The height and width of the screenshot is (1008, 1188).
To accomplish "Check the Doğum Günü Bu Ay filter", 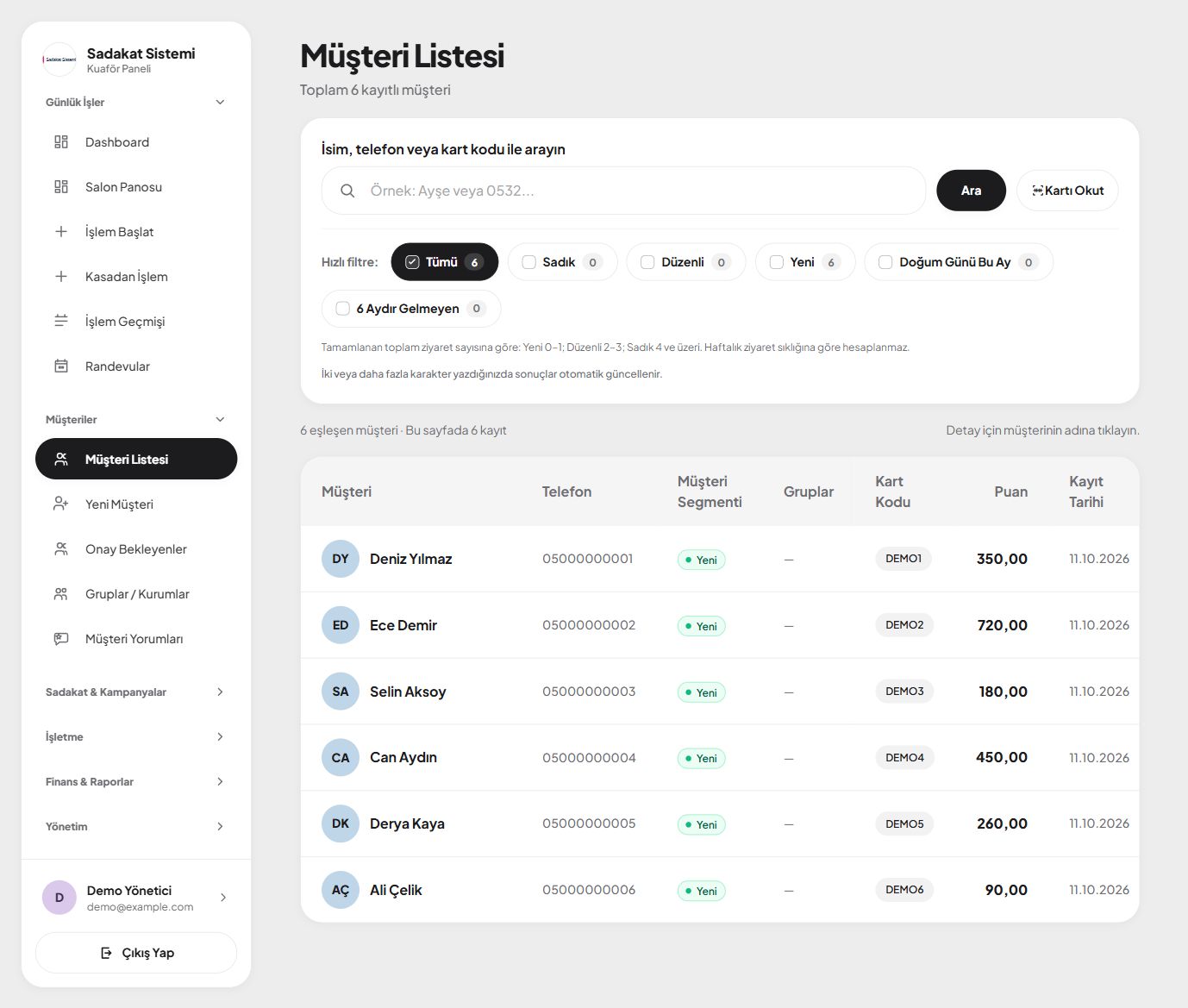I will coord(885,262).
